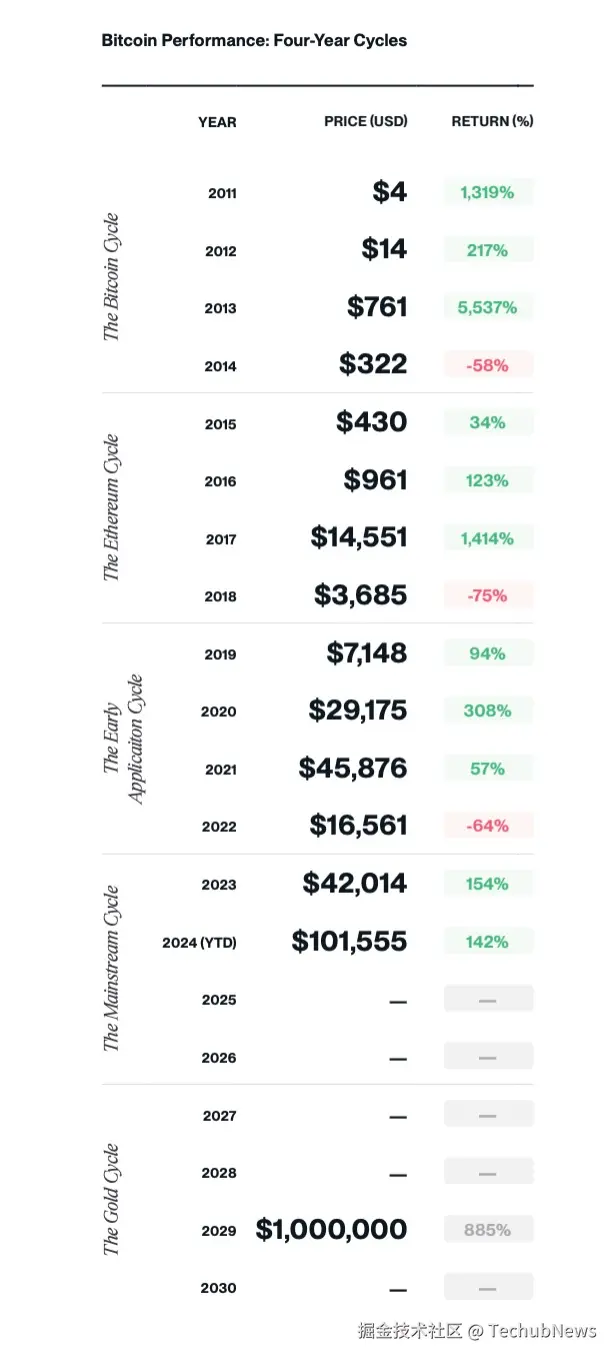Click the empty return badge for 2025

point(488,1000)
